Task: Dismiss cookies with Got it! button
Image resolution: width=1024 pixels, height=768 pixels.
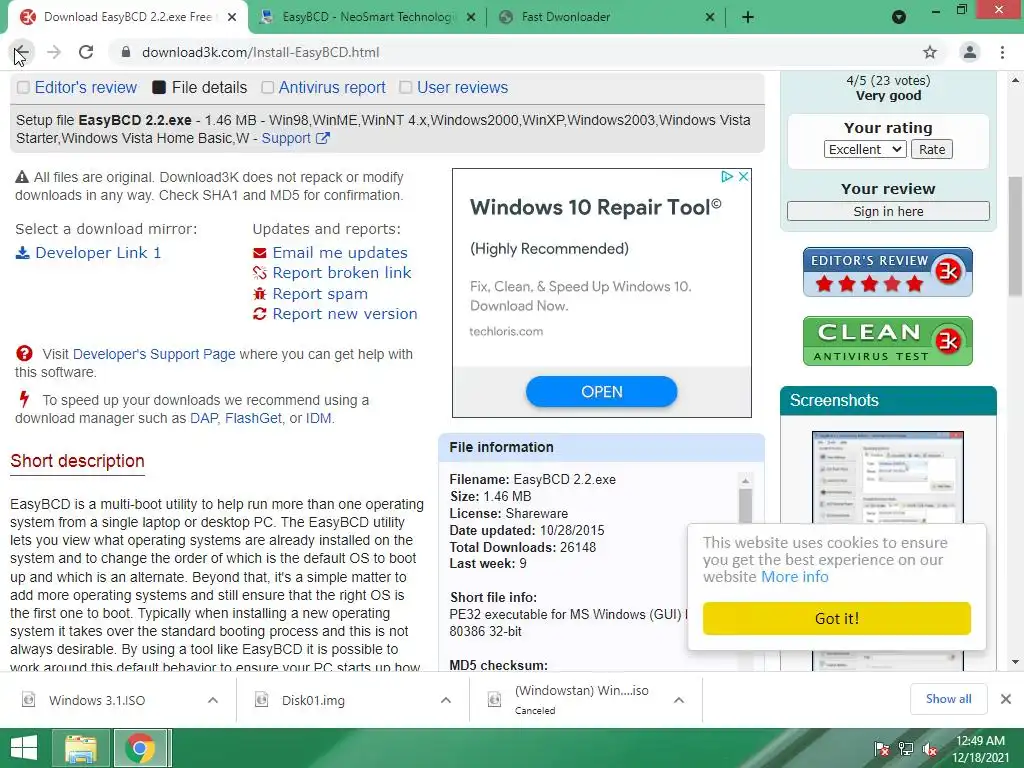Action: coord(837,618)
